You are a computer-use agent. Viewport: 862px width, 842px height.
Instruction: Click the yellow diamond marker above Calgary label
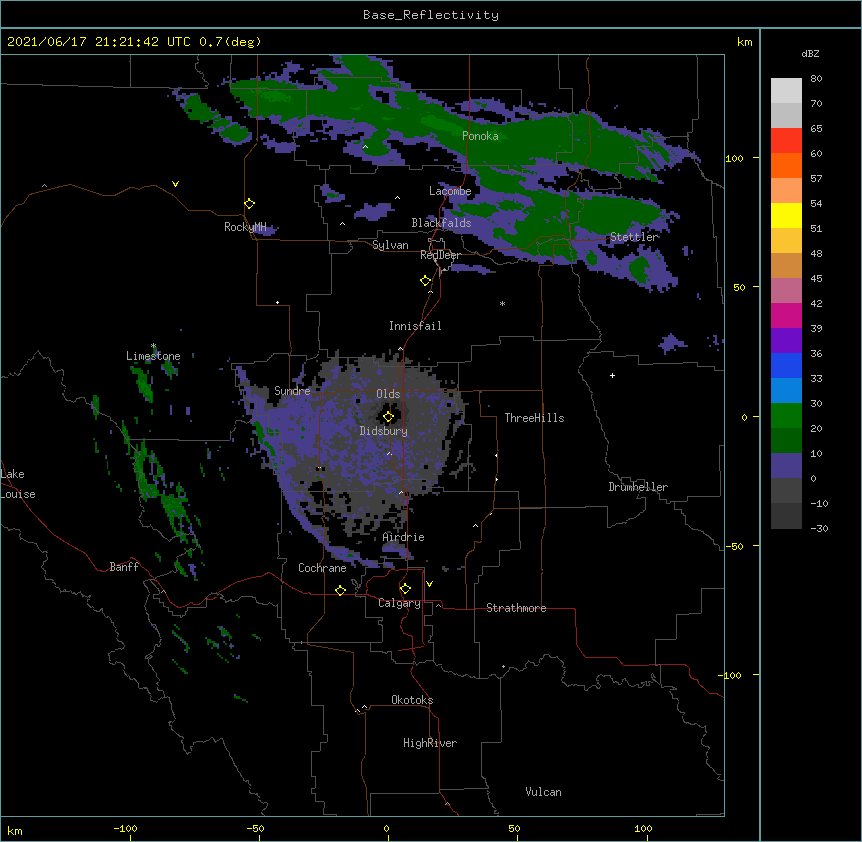405,589
